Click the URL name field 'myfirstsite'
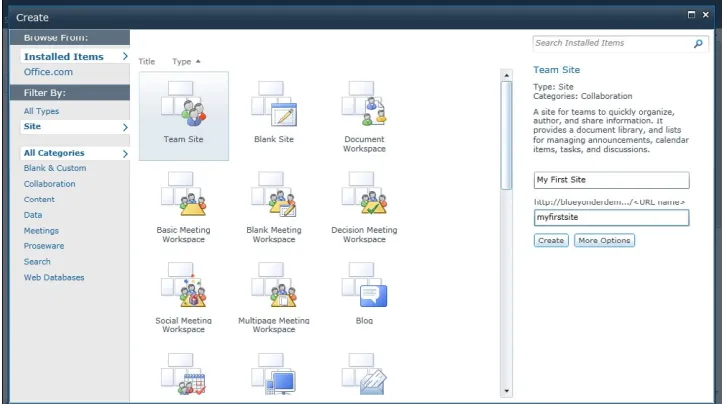 611,217
